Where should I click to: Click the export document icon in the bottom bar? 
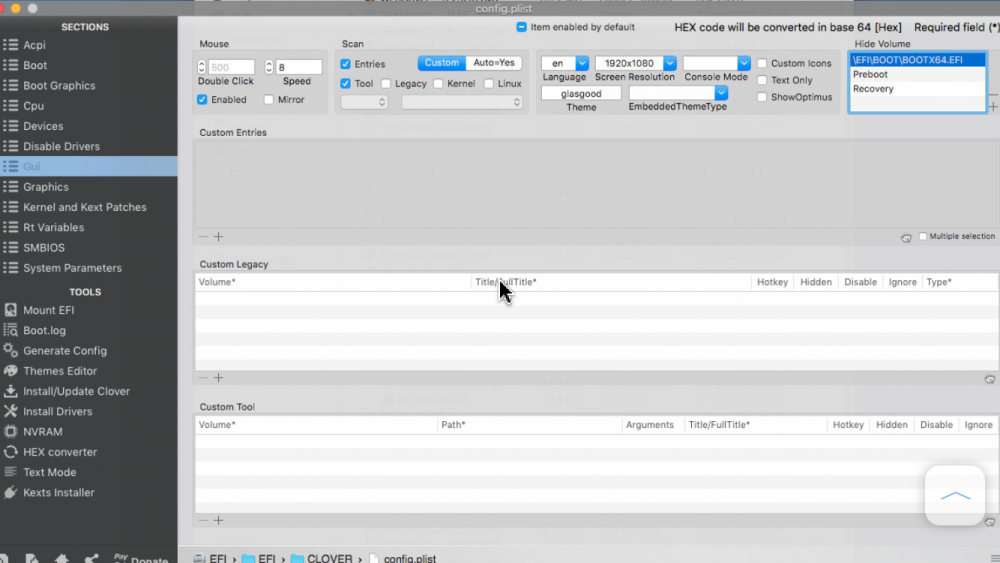[31, 559]
